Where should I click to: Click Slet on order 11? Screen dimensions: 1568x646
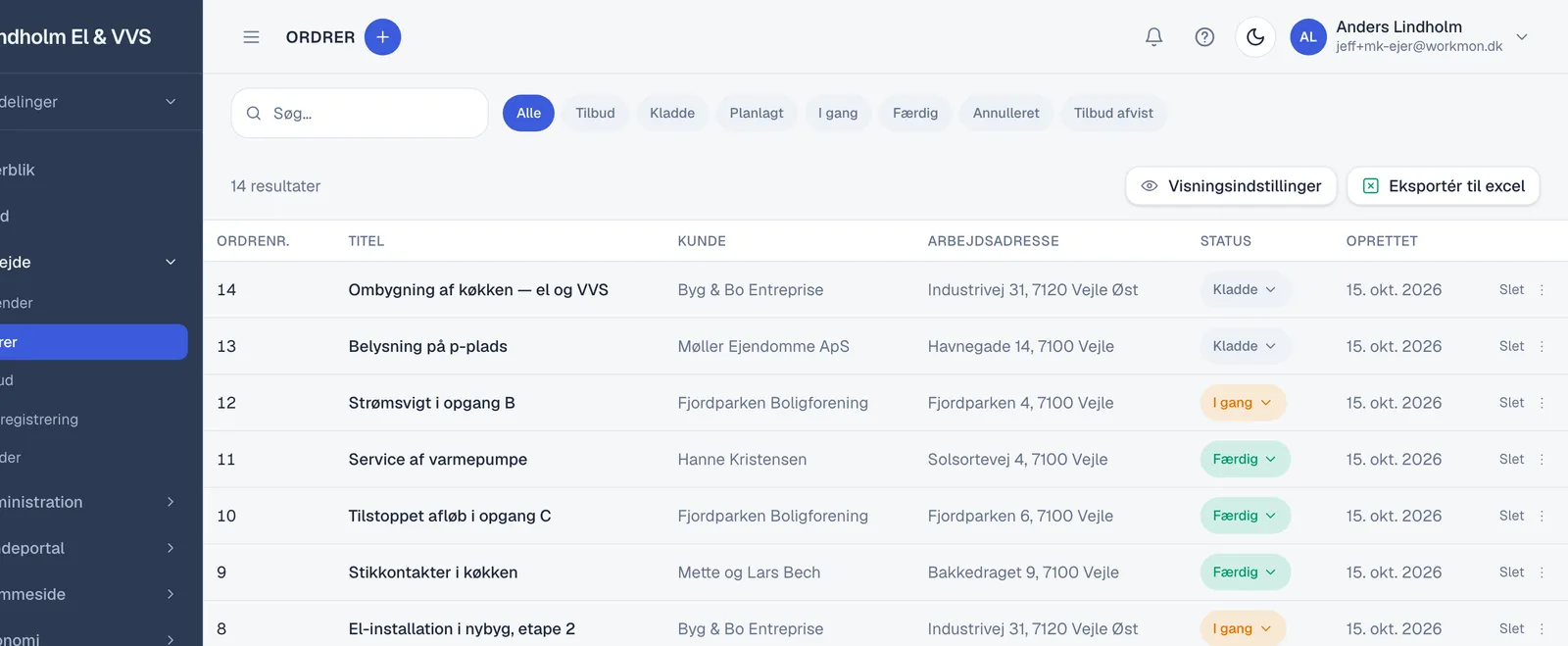coord(1511,460)
